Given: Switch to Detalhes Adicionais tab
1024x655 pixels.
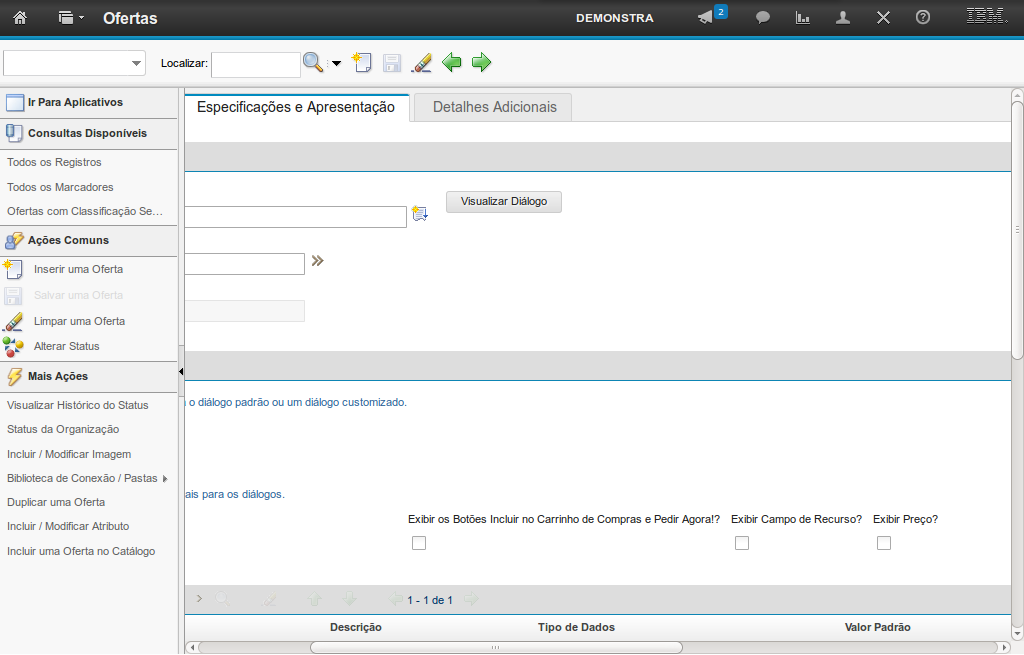Looking at the screenshot, I should click(x=494, y=107).
